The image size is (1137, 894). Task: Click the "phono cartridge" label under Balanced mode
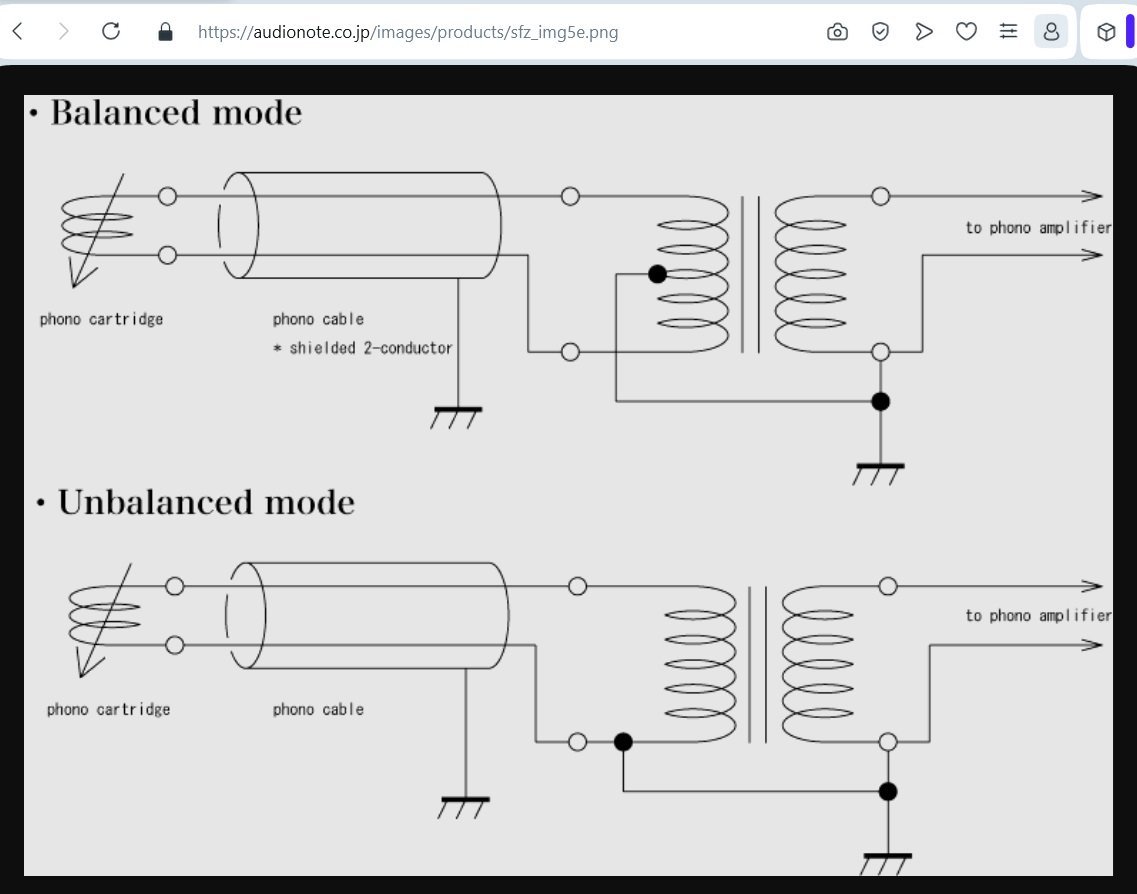click(x=101, y=319)
